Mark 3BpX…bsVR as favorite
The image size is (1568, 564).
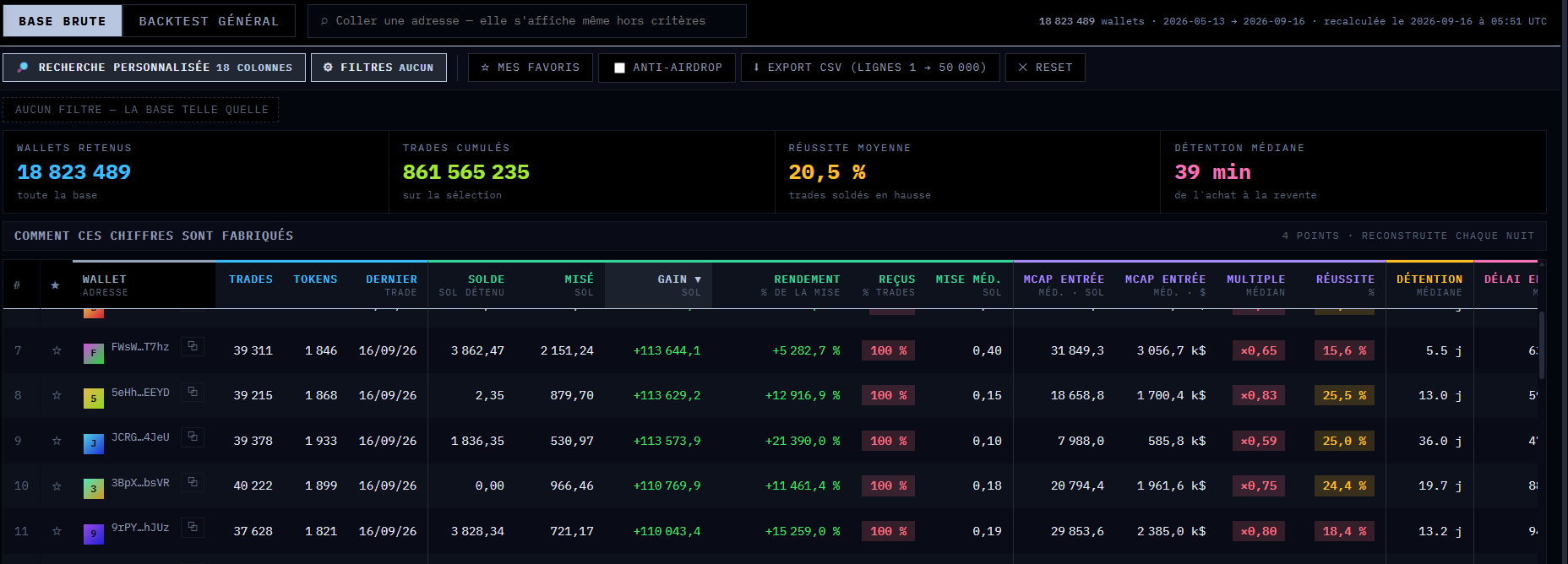pos(57,485)
